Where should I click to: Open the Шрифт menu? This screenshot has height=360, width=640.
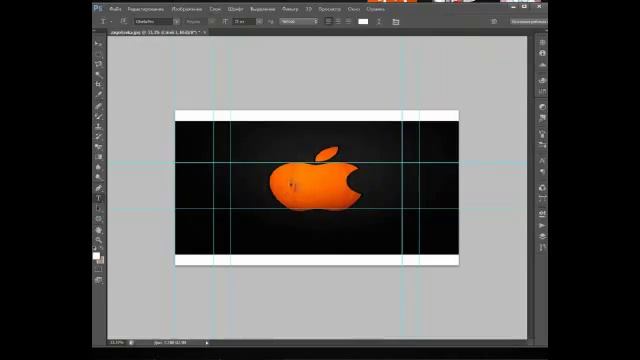point(235,9)
